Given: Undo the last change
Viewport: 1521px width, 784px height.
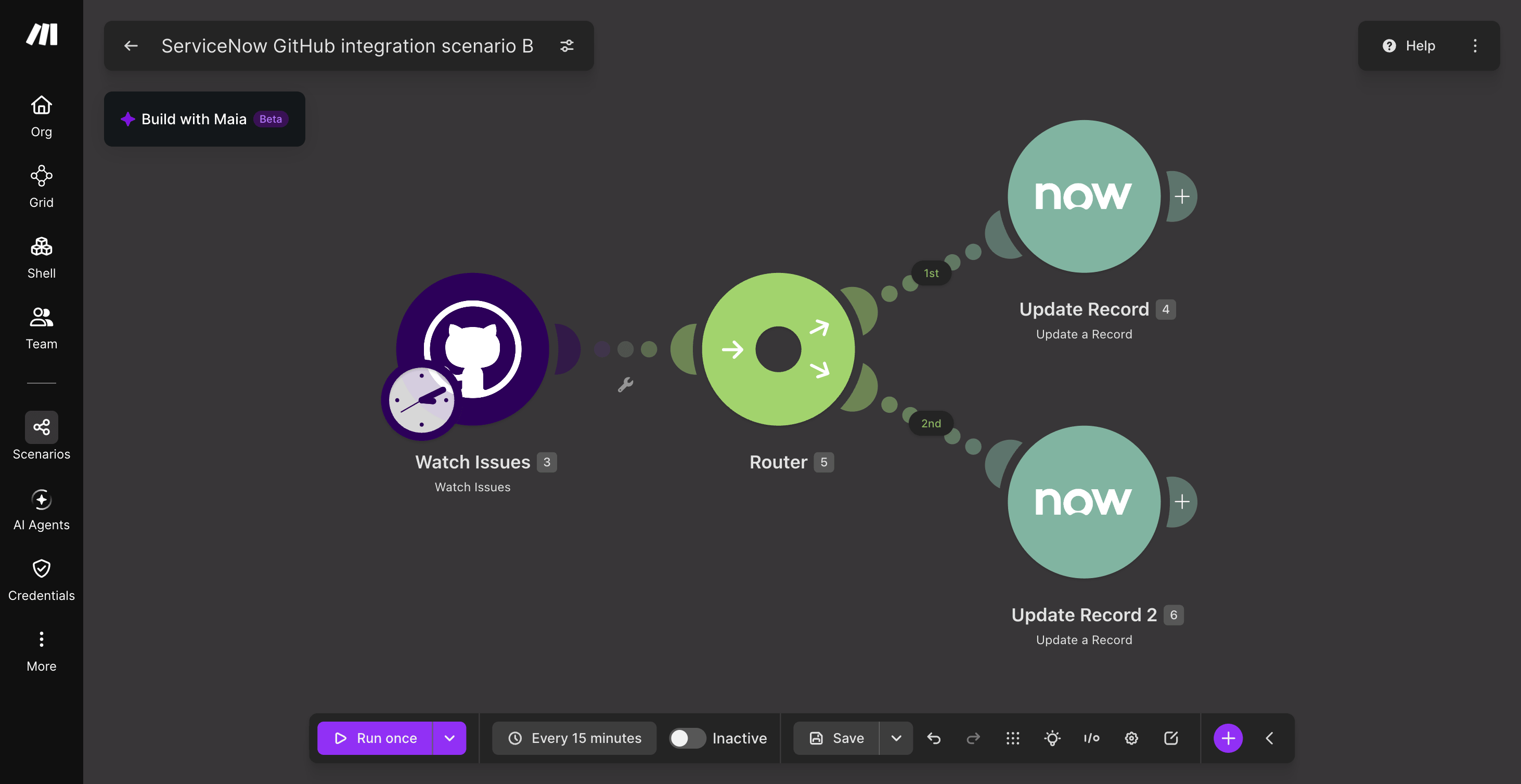Looking at the screenshot, I should [934, 738].
